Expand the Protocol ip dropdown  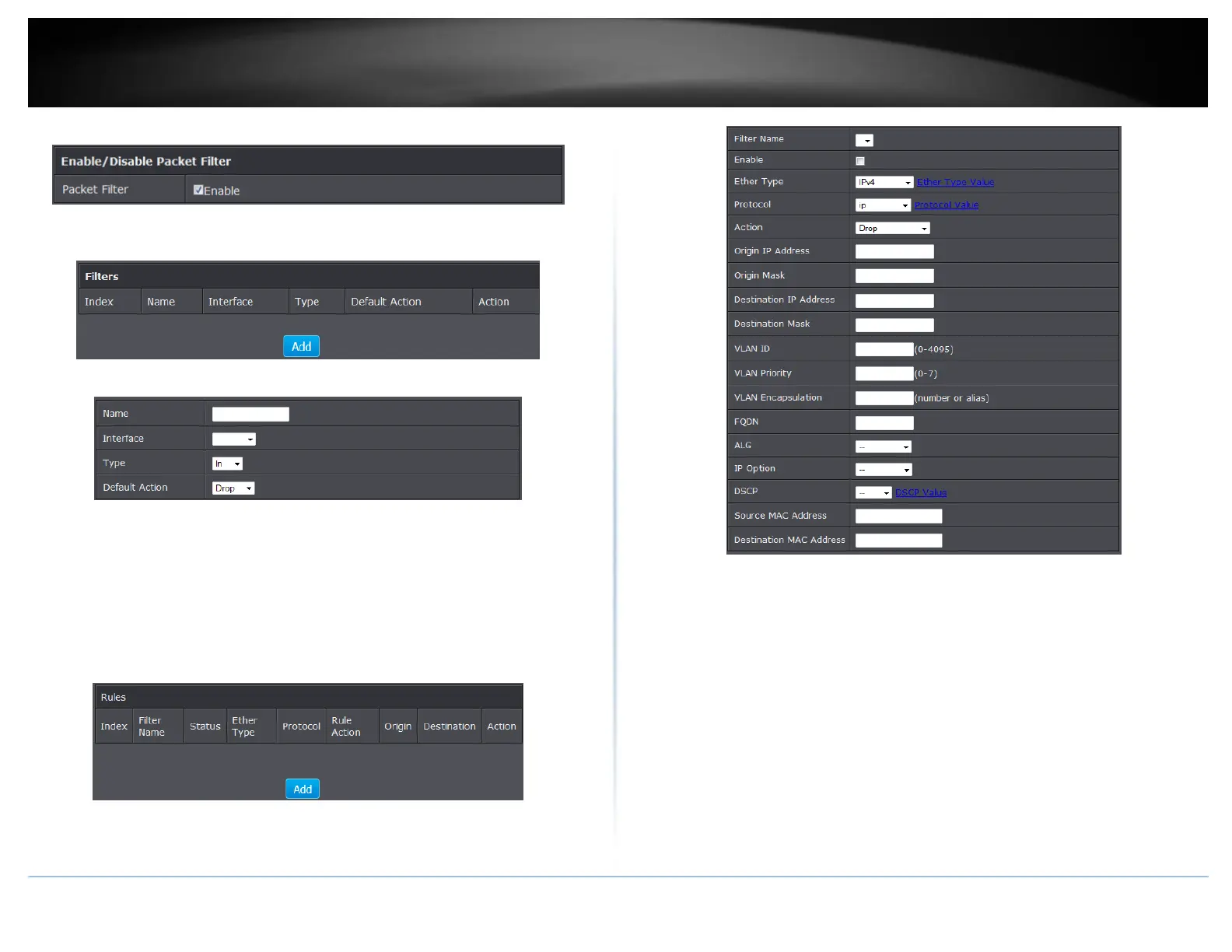tap(883, 205)
